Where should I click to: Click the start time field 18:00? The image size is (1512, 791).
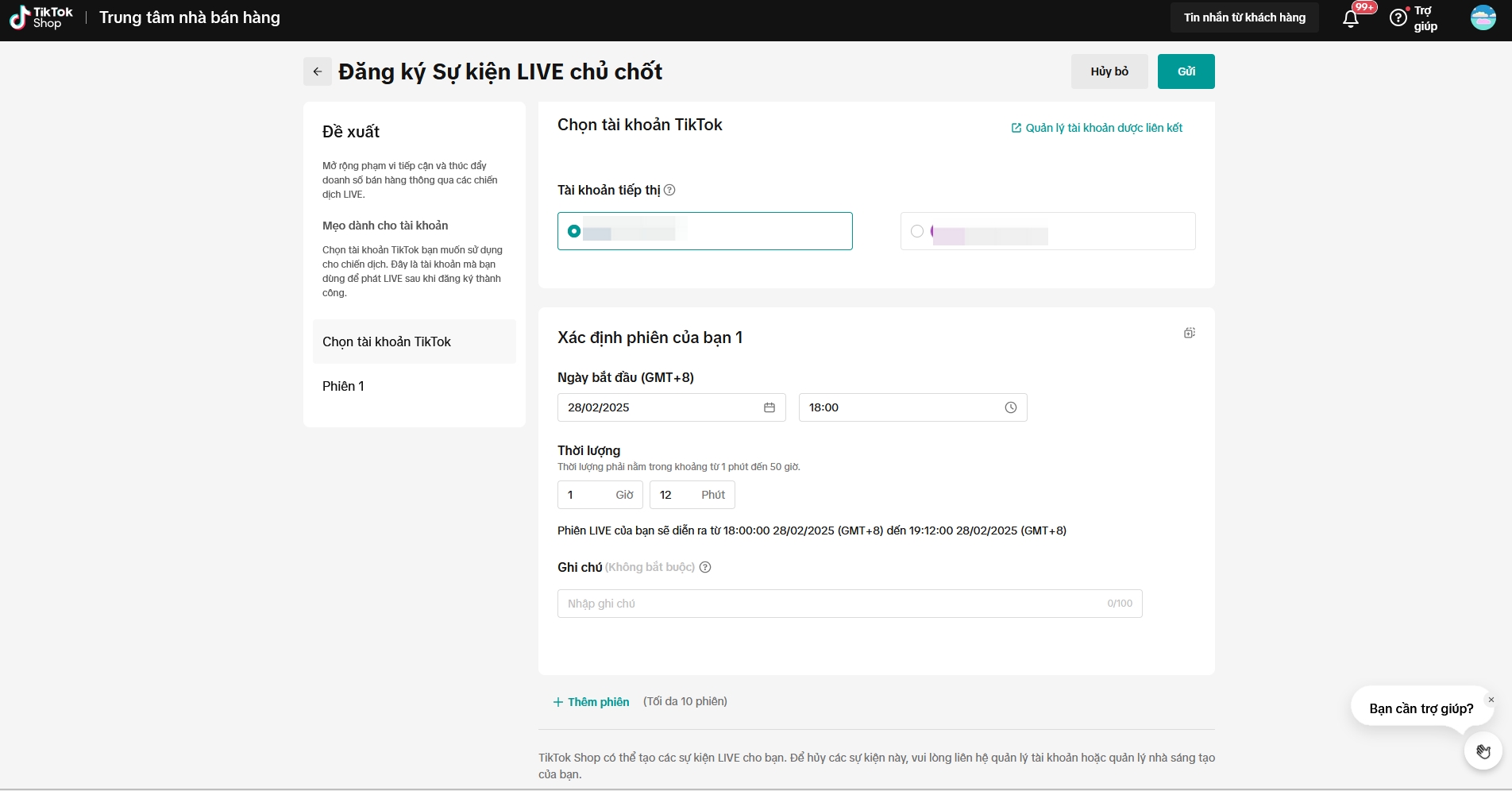pyautogui.click(x=913, y=407)
